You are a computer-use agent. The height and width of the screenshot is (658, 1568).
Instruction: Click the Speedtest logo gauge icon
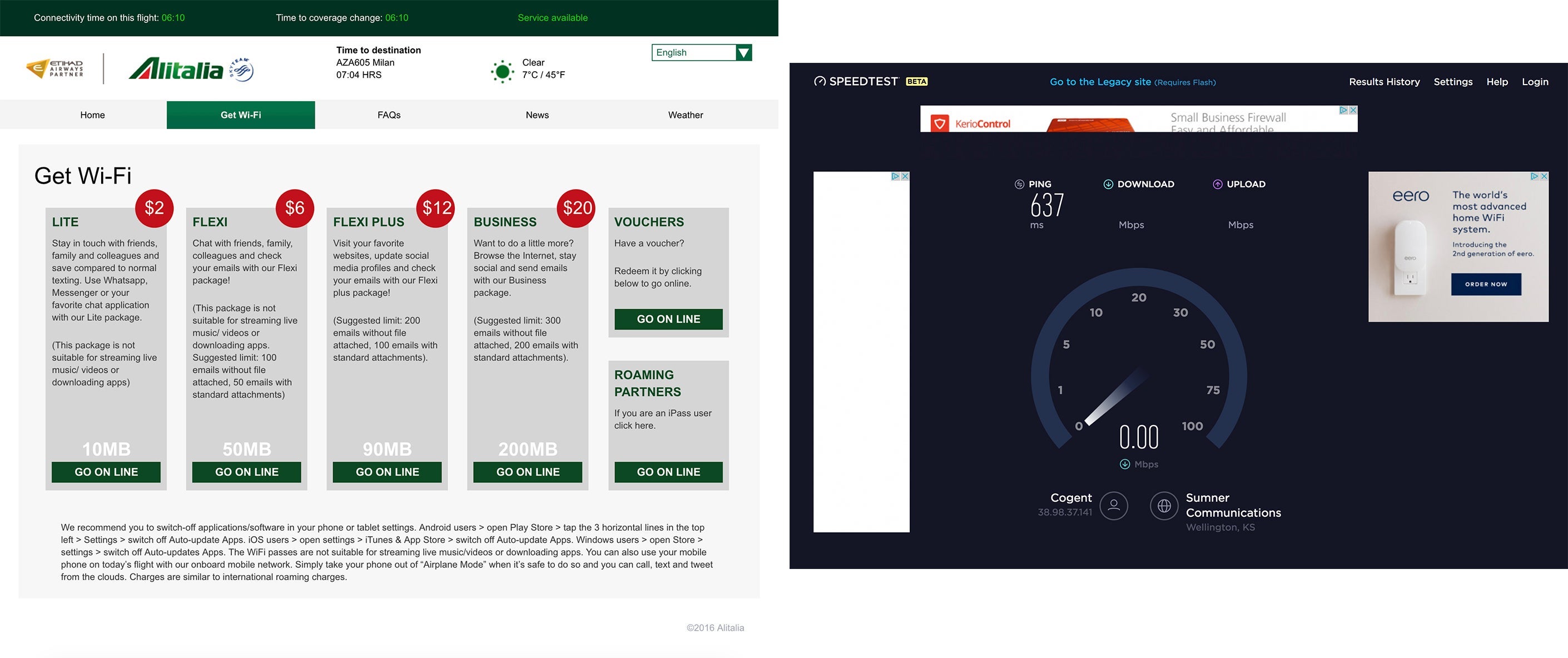pos(820,82)
